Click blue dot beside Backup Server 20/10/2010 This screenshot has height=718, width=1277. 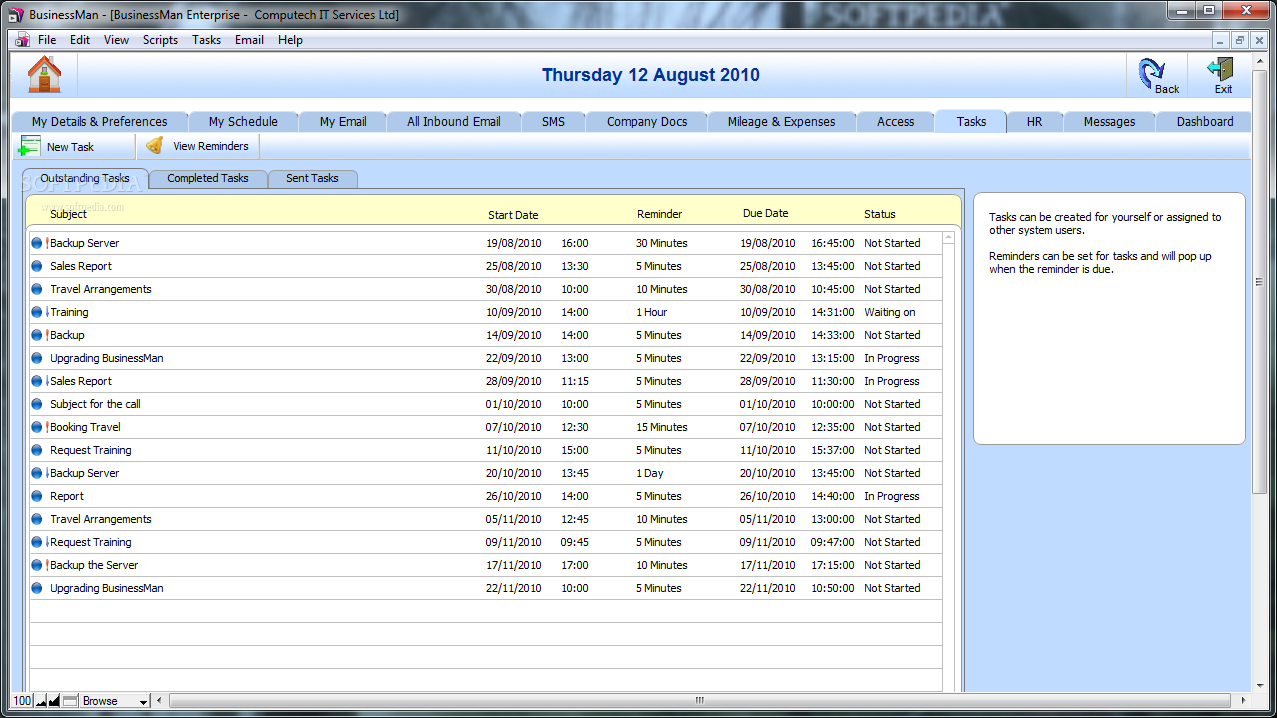point(37,473)
